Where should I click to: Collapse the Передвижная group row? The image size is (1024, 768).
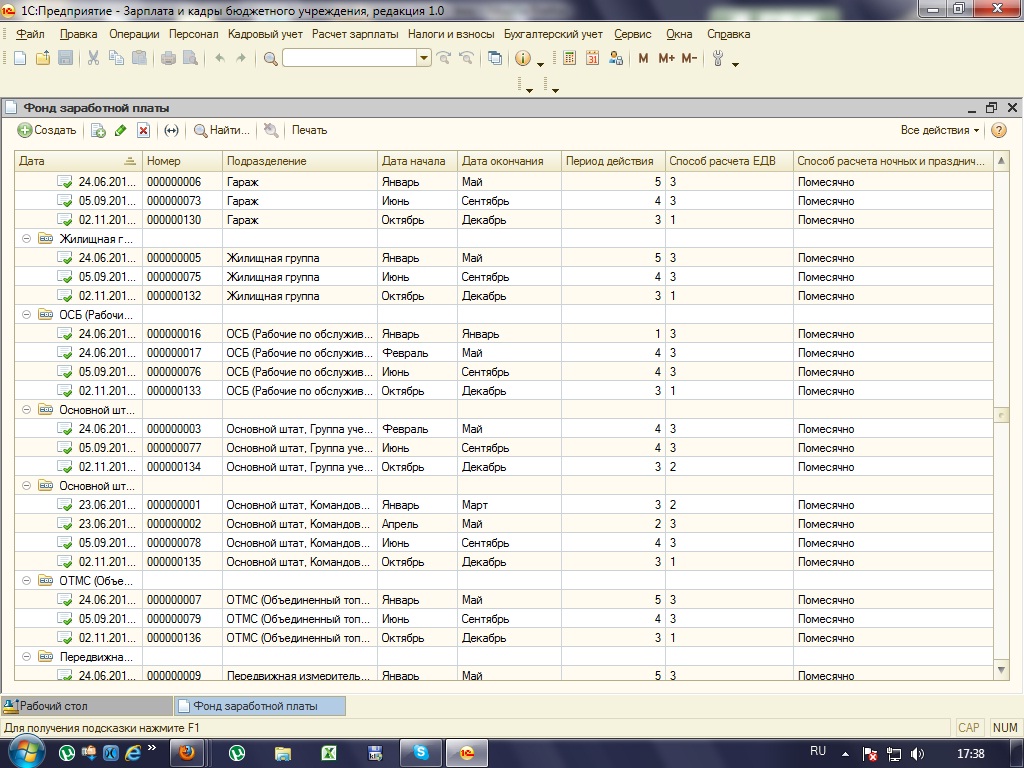[26, 657]
